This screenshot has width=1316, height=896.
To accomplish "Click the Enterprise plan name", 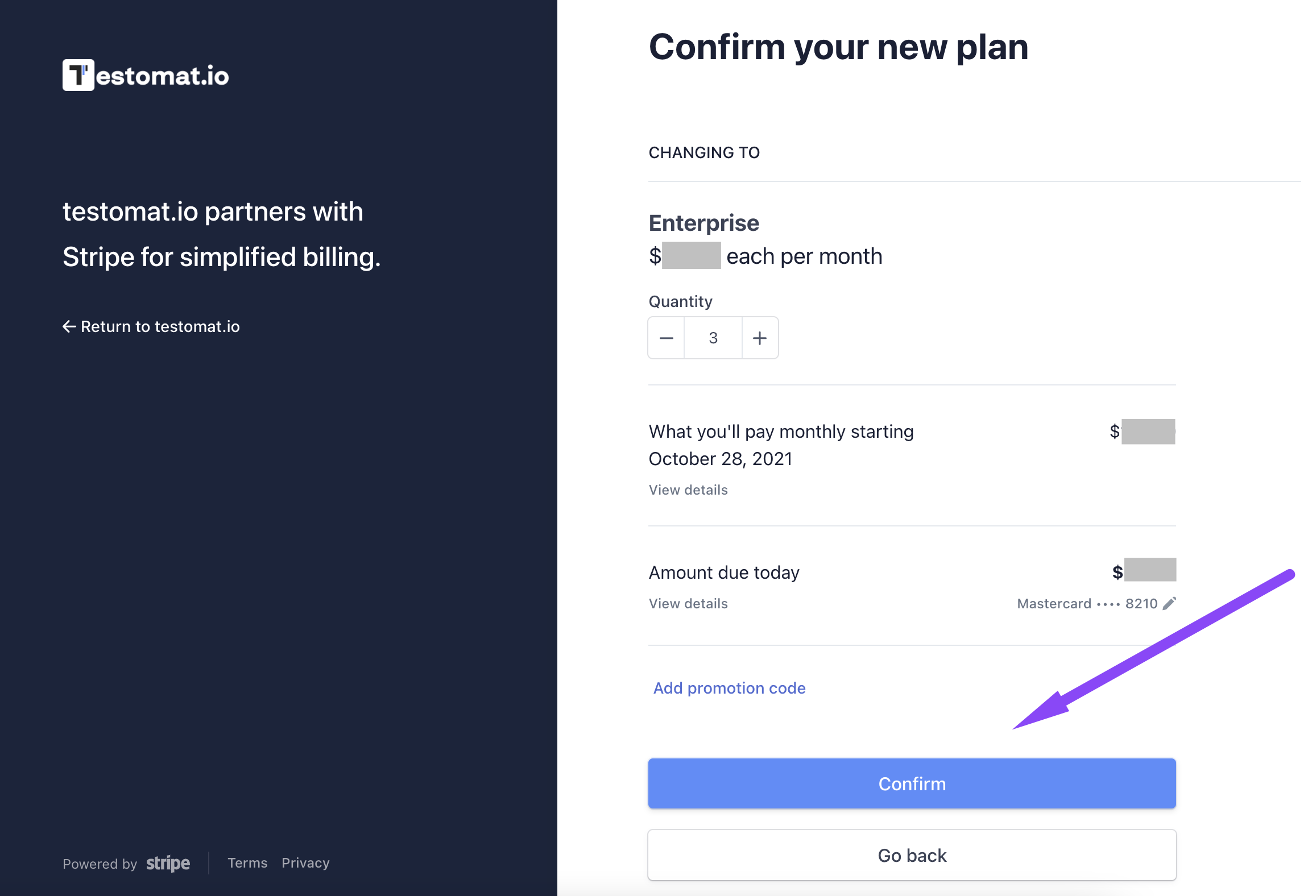I will (704, 223).
